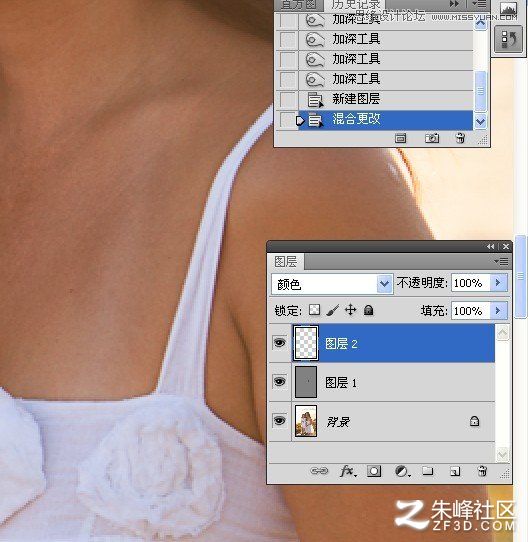528x542 pixels.
Task: Lock all padlock icon in Layers panel
Action: tap(369, 310)
